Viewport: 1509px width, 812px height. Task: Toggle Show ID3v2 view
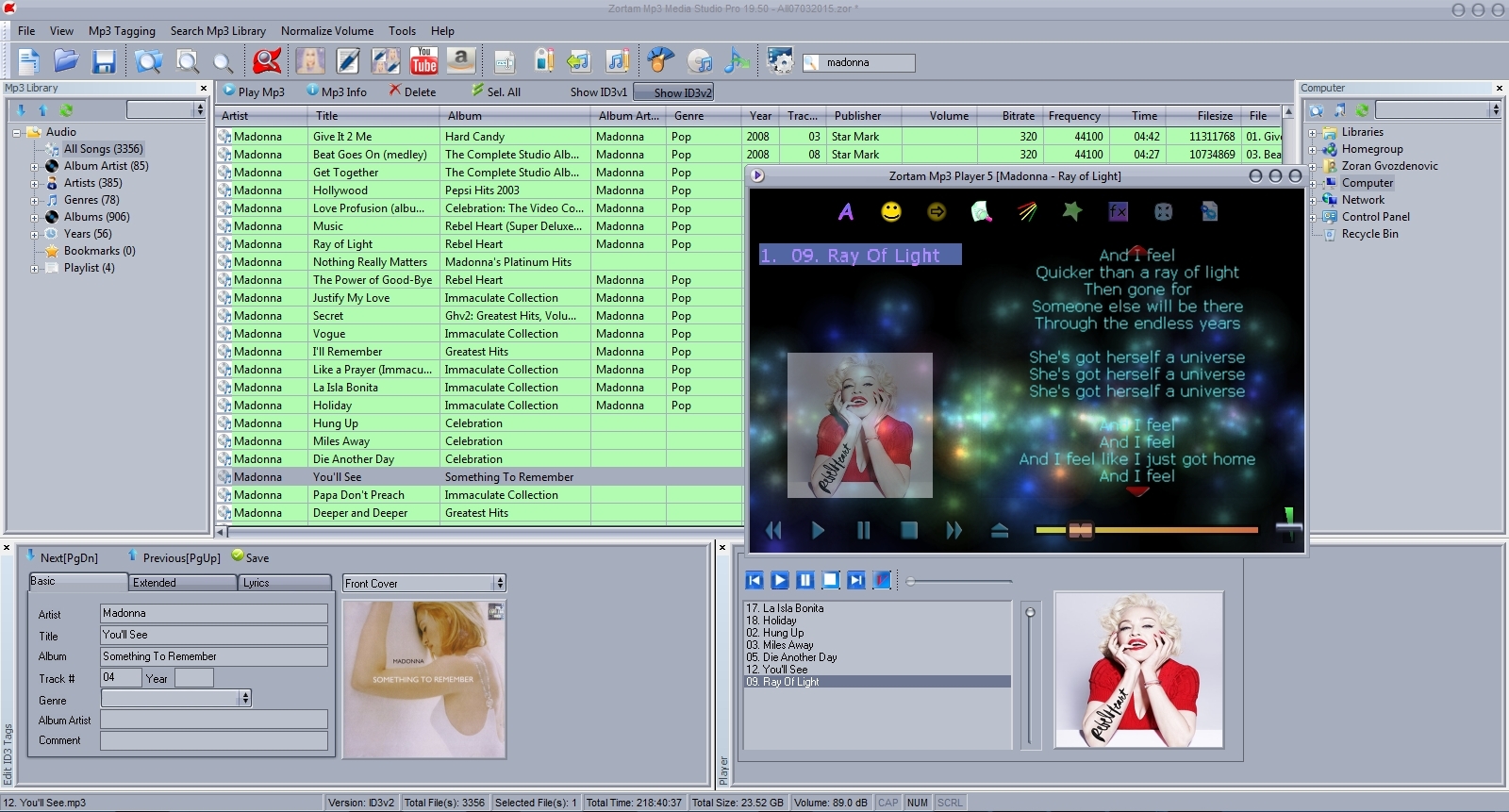[x=673, y=92]
